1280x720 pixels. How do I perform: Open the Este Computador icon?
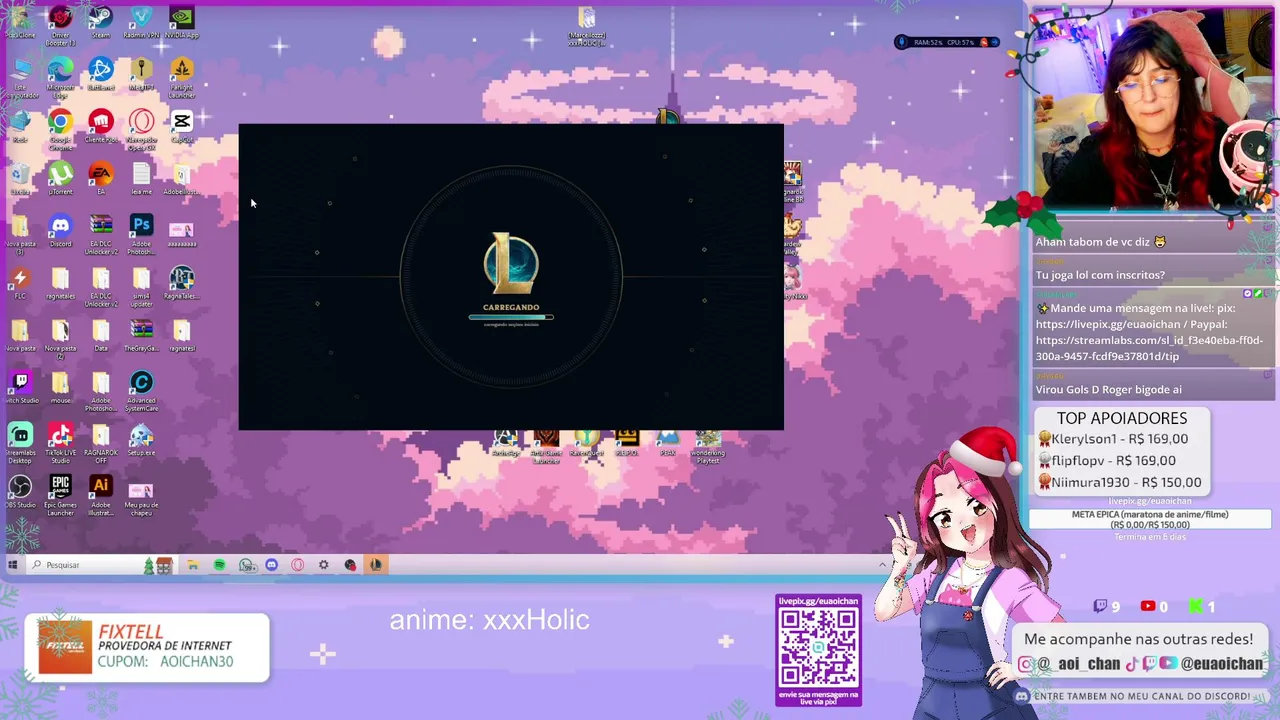point(20,78)
